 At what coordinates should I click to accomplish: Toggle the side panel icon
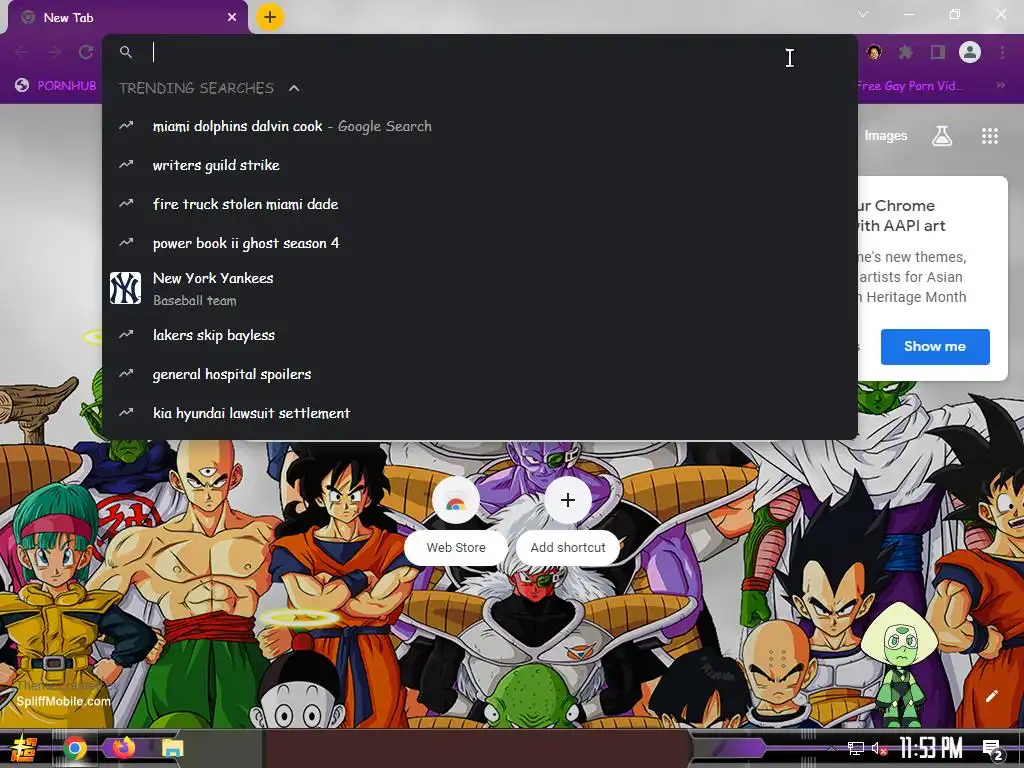(938, 52)
